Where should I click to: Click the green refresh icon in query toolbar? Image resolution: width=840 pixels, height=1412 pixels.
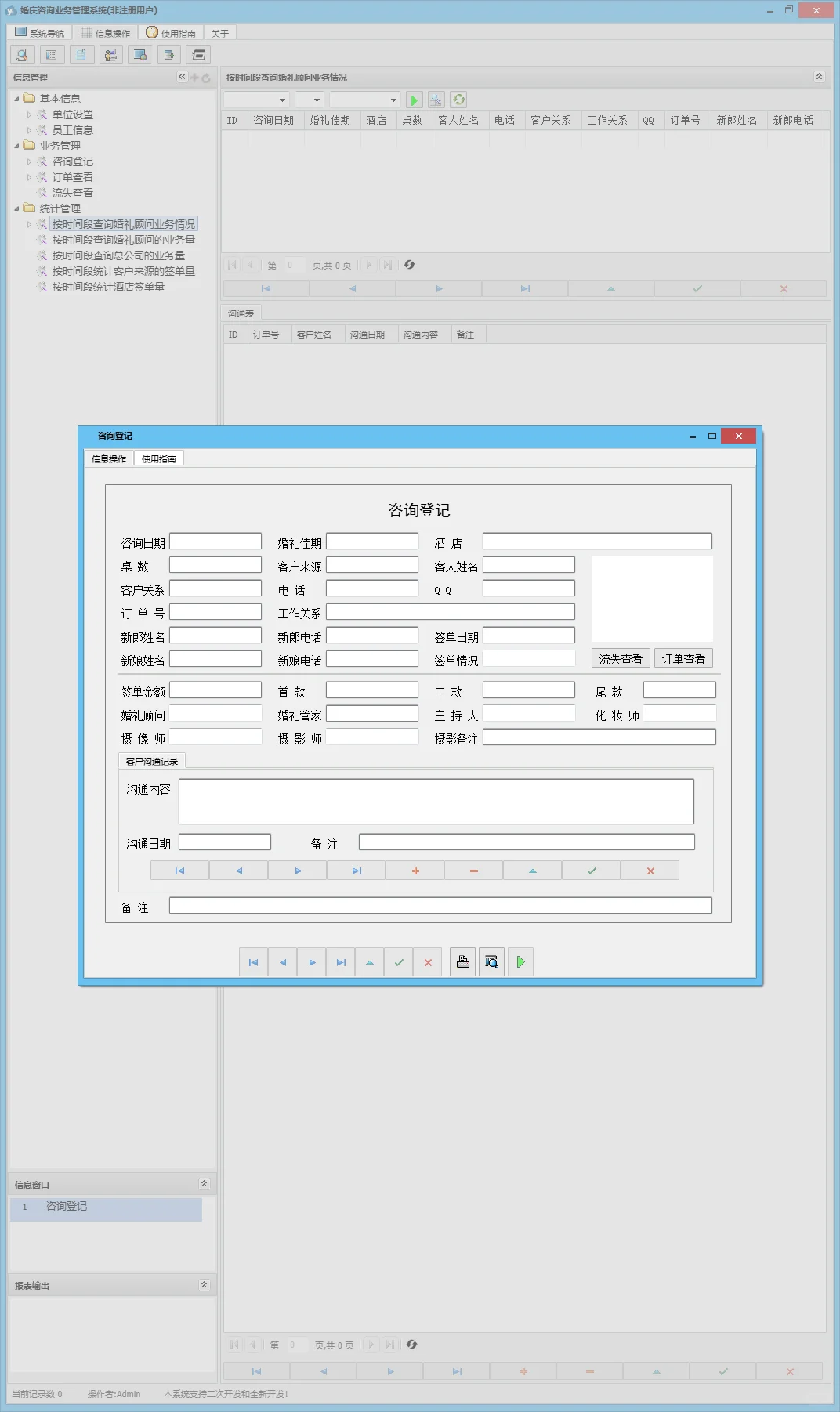pos(459,100)
